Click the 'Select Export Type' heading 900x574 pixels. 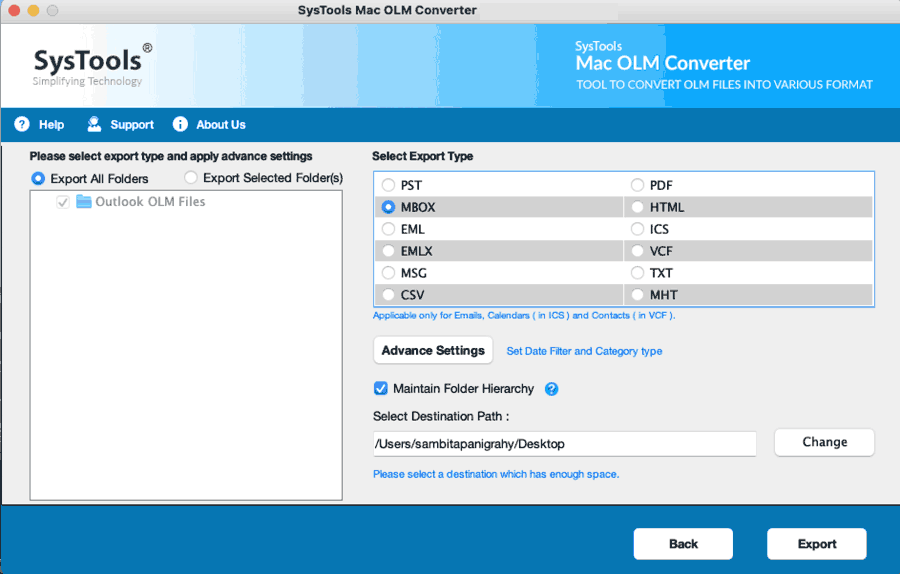[x=422, y=156]
